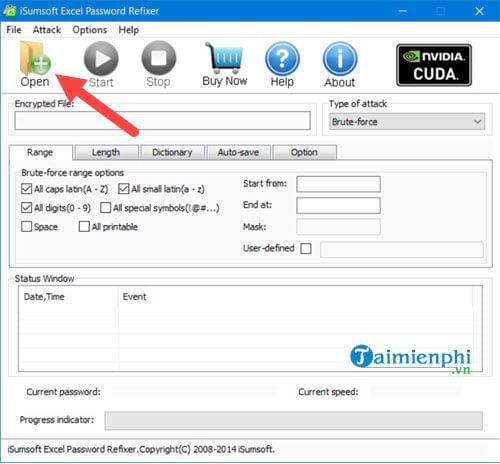Click the Encrypted File input field
This screenshot has height=464, width=500.
pyautogui.click(x=163, y=121)
